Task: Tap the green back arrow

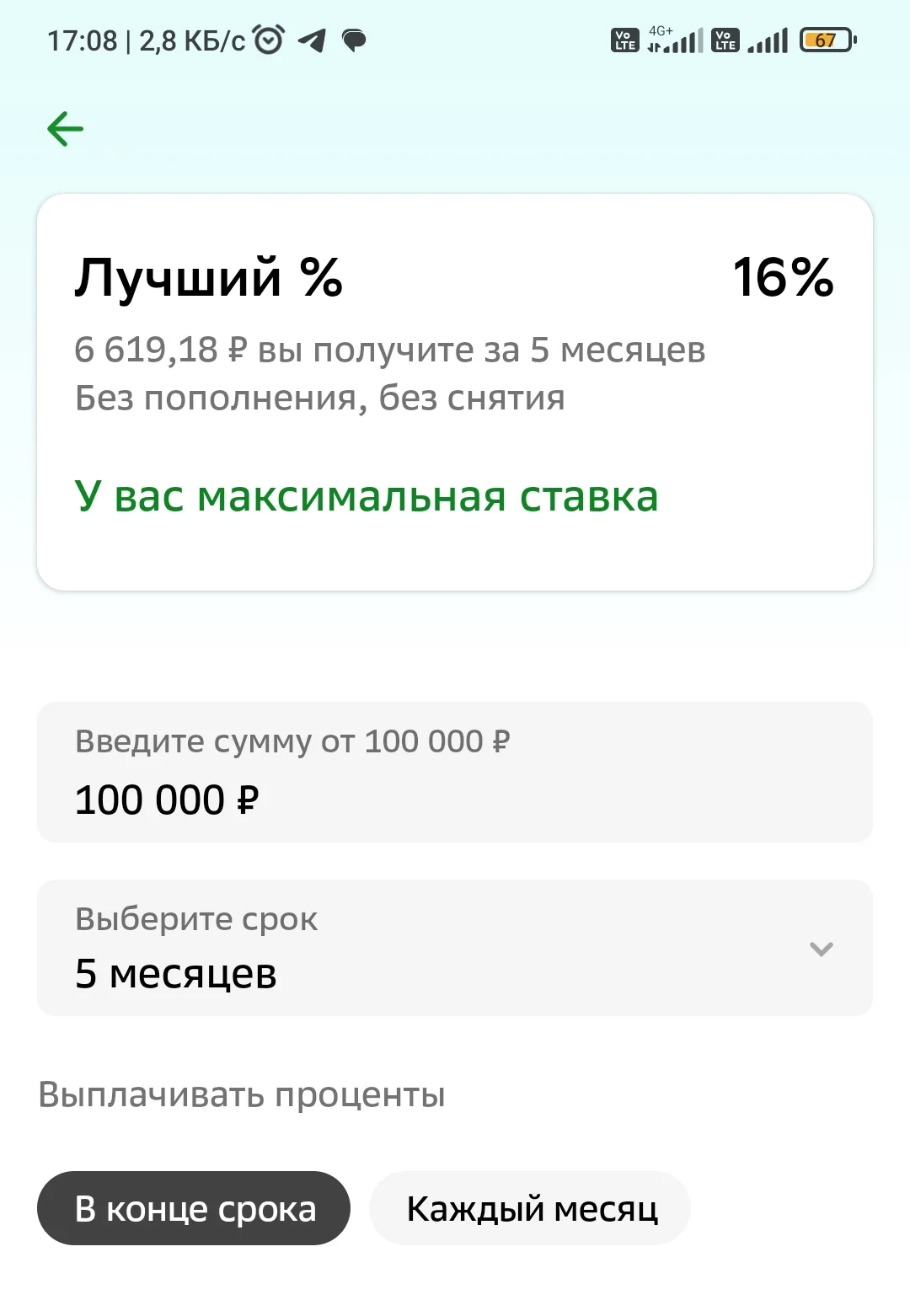Action: 66,129
